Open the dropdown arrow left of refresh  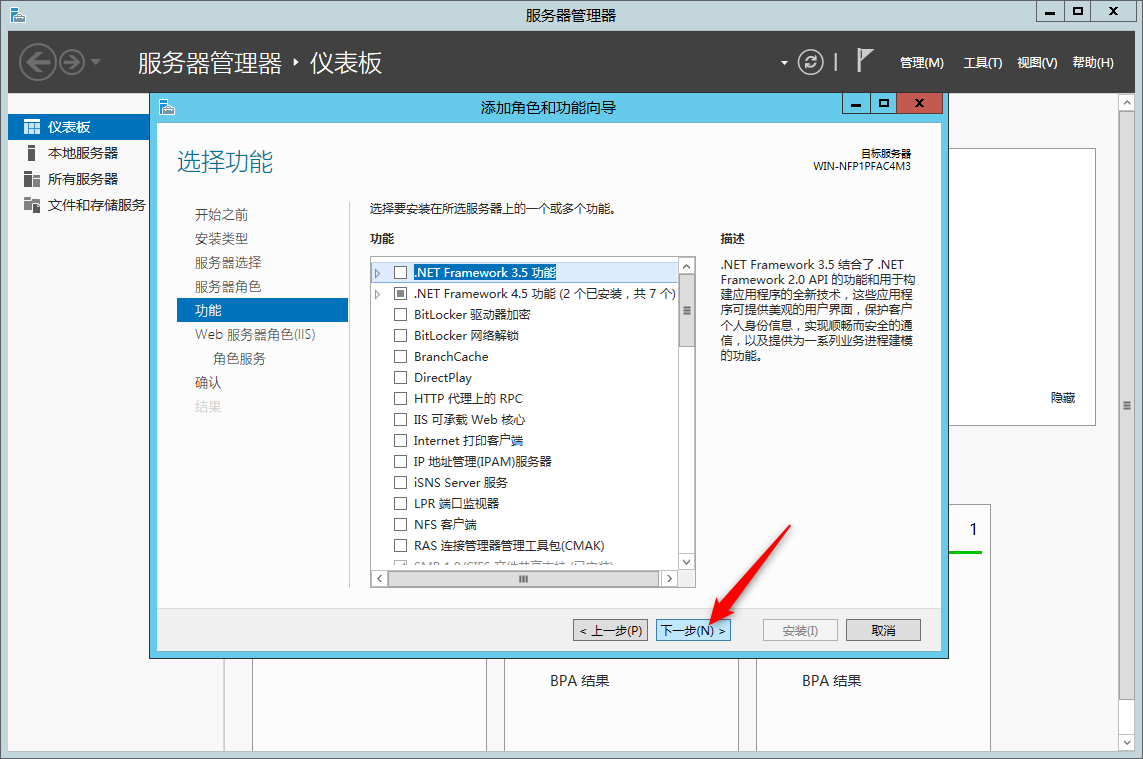click(784, 63)
